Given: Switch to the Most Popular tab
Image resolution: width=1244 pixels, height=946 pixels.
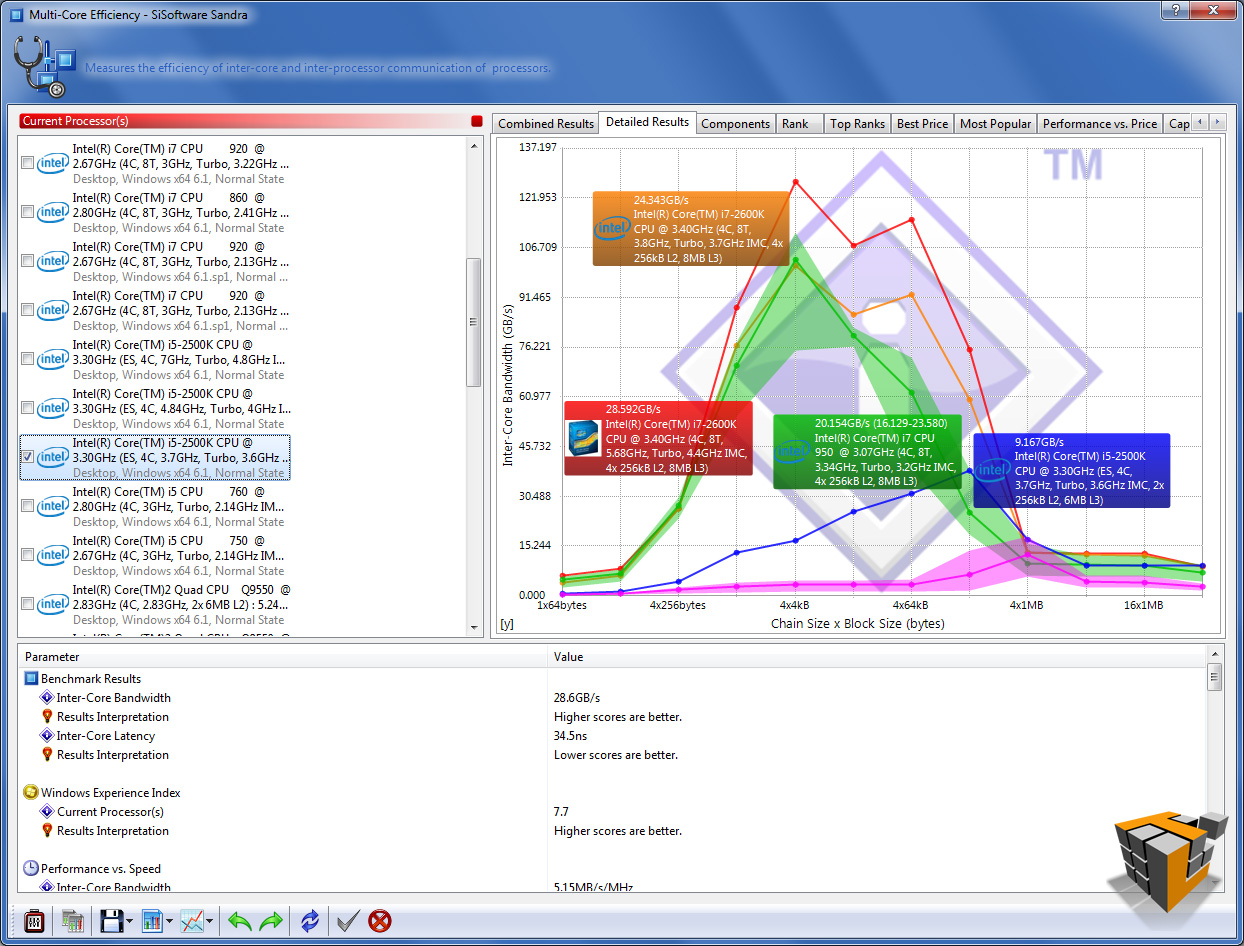Looking at the screenshot, I should [995, 124].
